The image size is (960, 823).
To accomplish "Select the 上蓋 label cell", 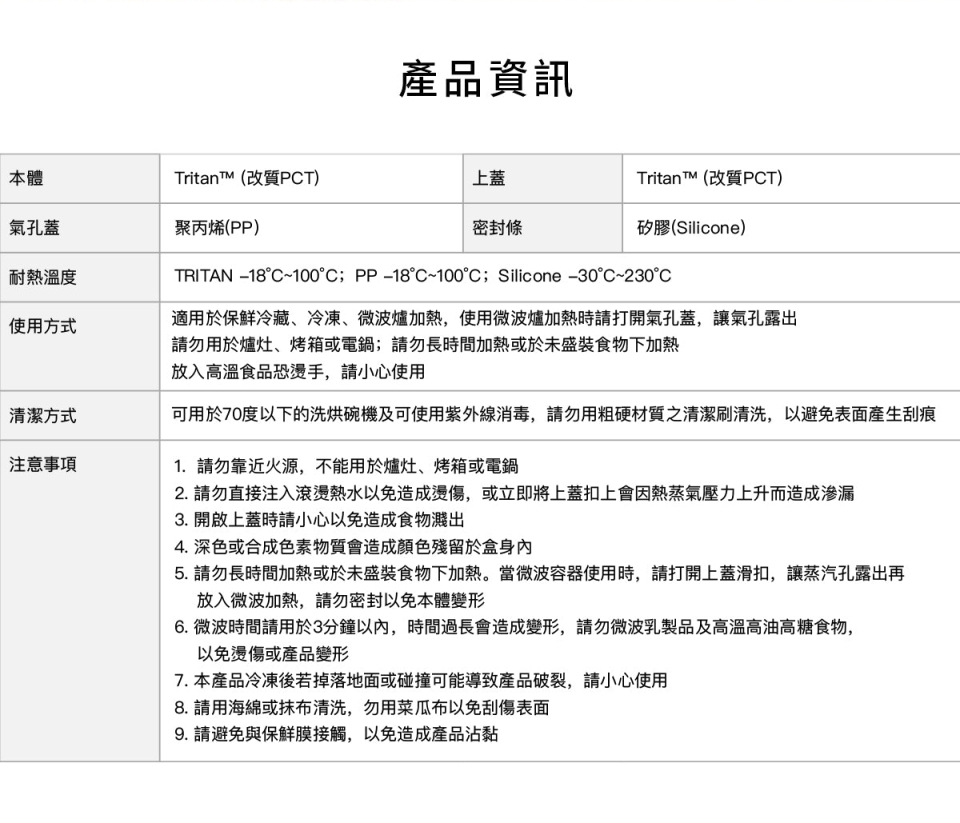I will coord(489,179).
